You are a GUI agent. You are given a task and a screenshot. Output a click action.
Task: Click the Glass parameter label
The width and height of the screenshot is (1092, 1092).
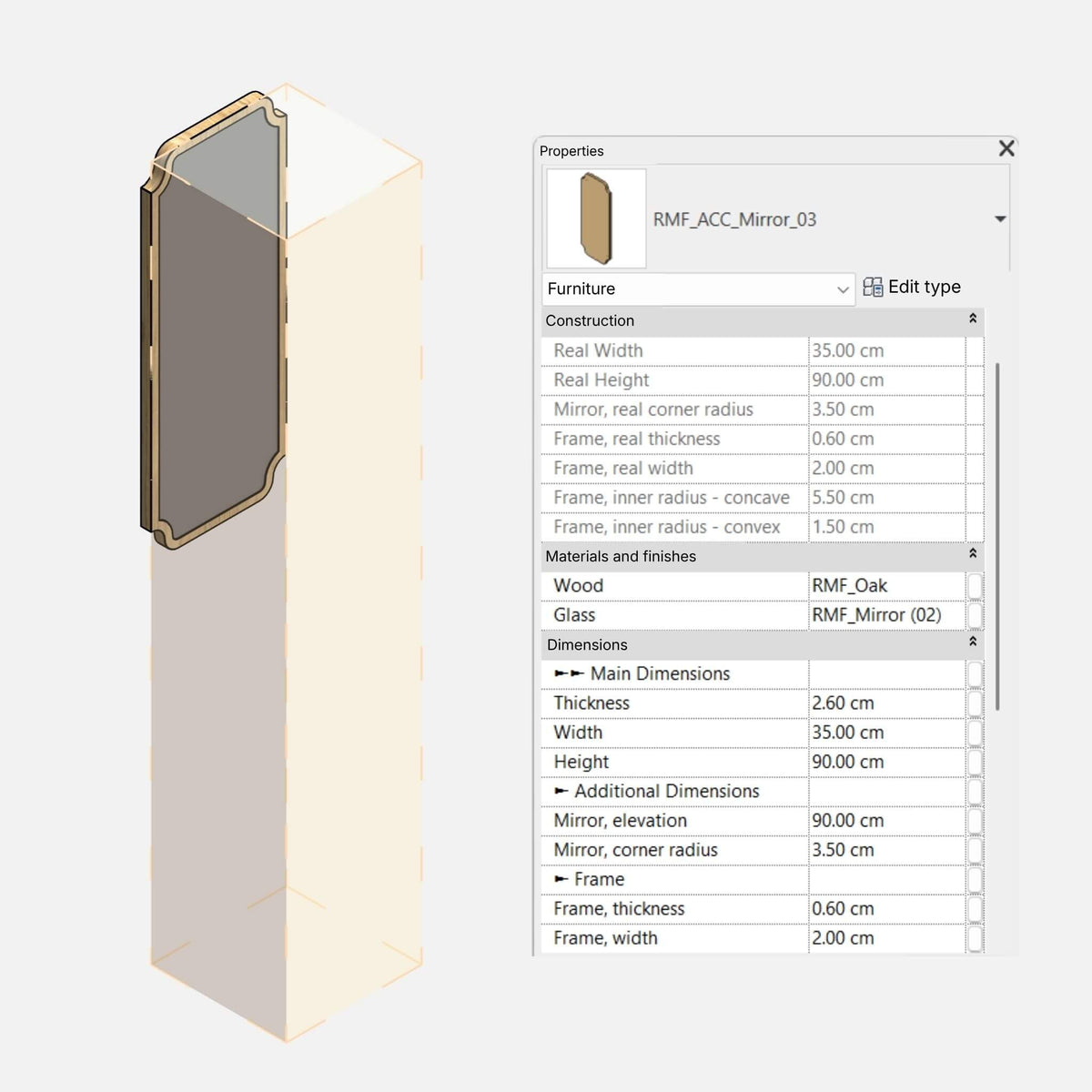tap(574, 615)
